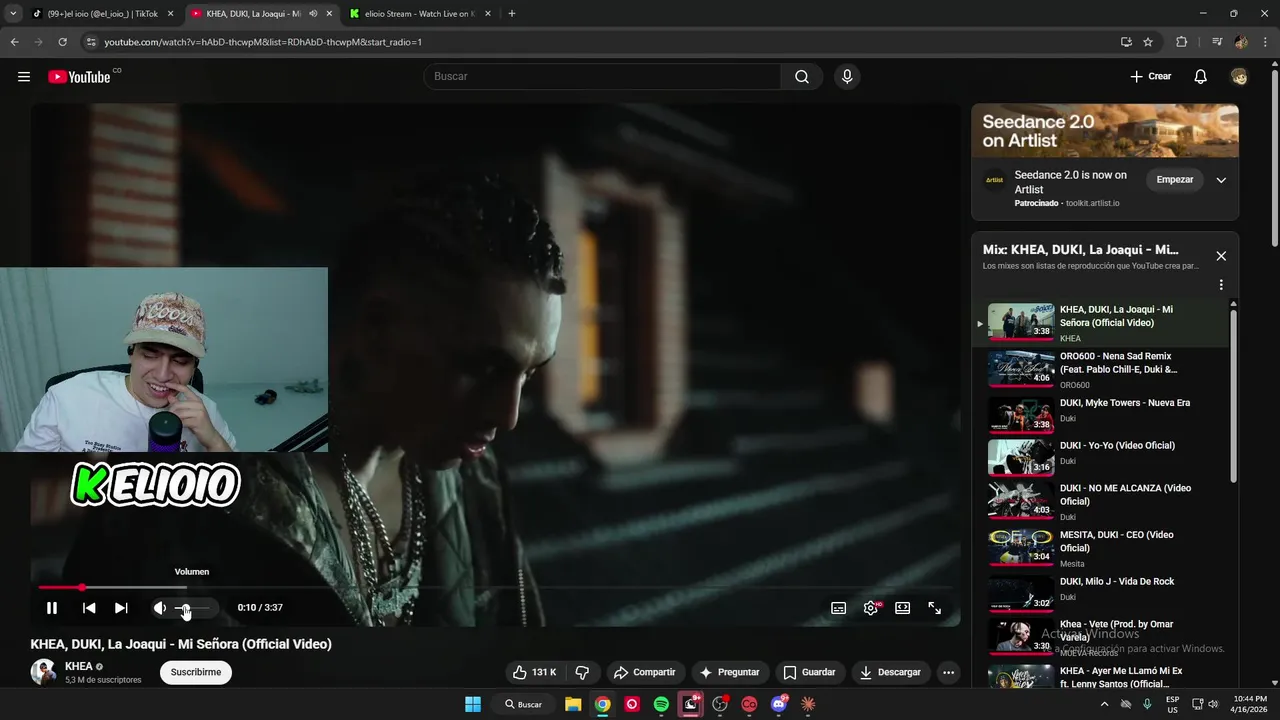Open the install app icon in address bar
The width and height of the screenshot is (1280, 720).
pyautogui.click(x=1126, y=42)
